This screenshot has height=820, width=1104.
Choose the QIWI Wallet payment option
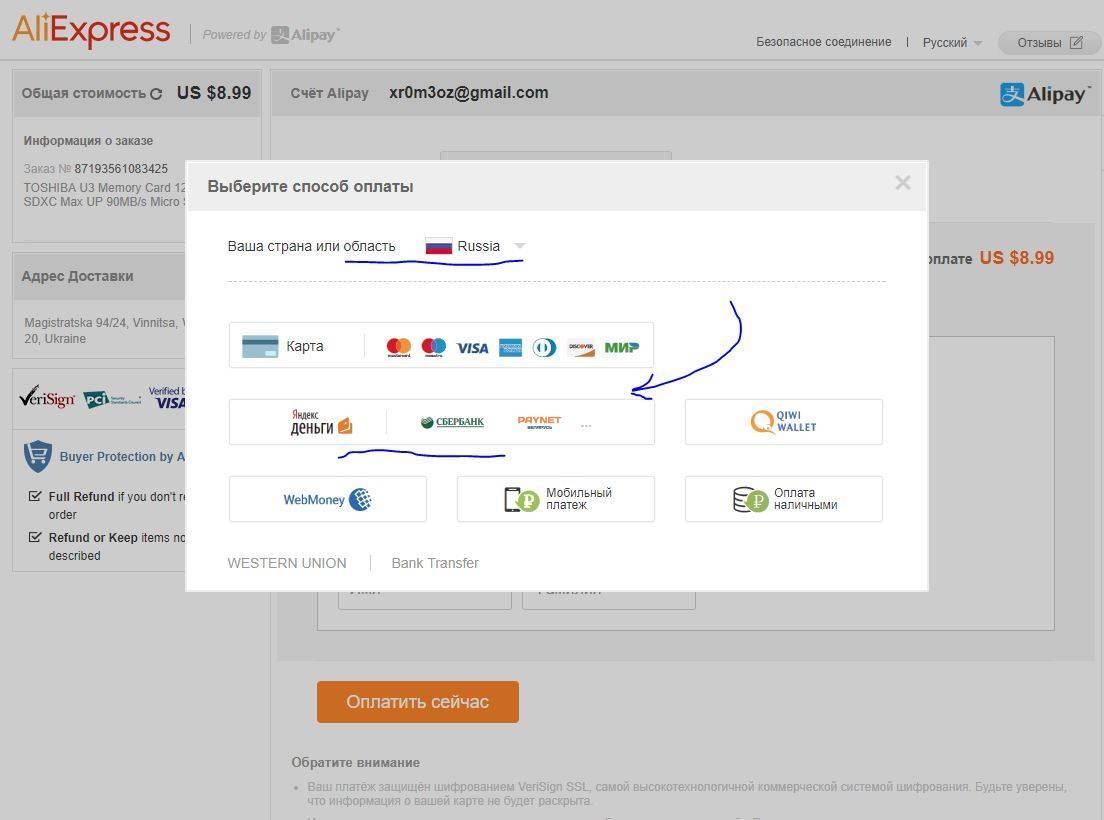(x=783, y=422)
